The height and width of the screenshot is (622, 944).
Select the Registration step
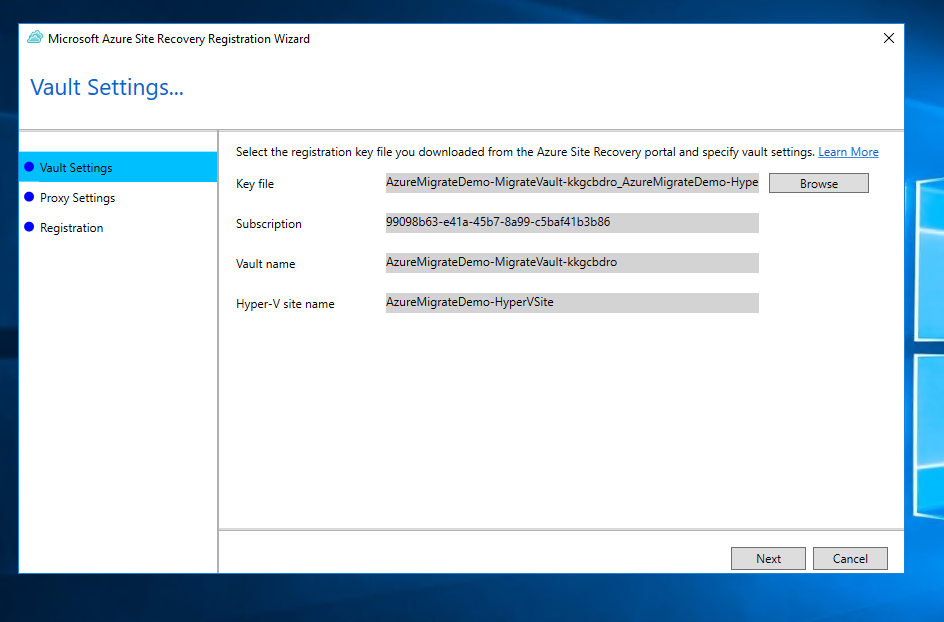(x=118, y=228)
